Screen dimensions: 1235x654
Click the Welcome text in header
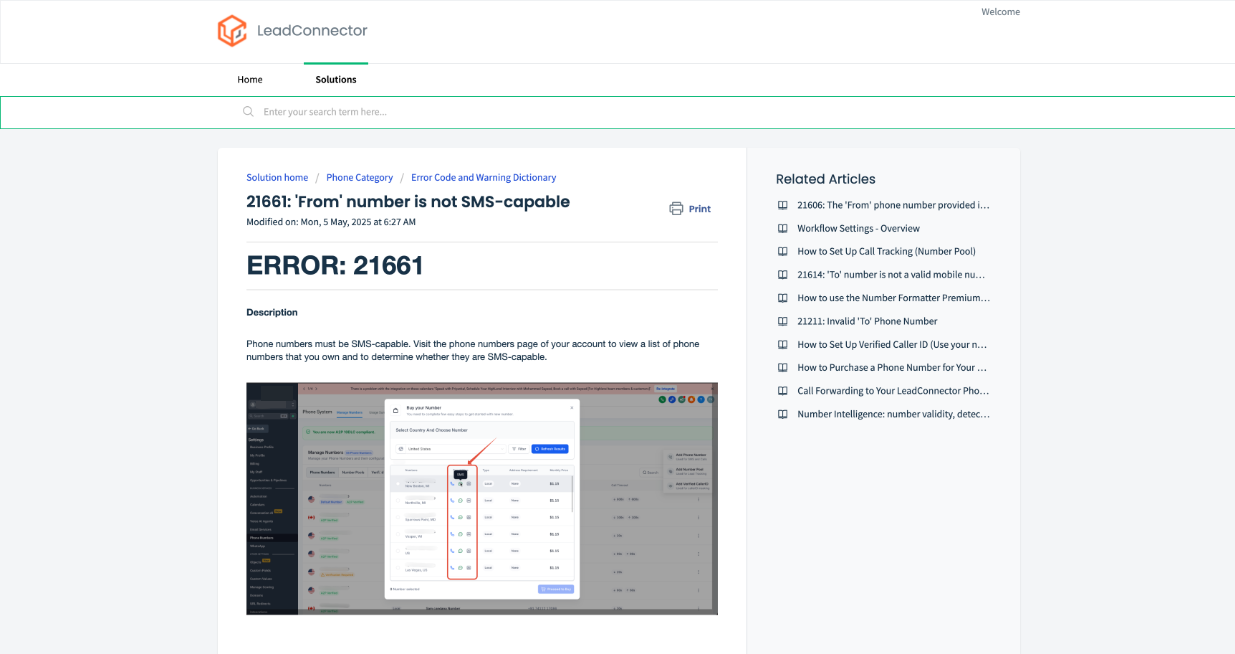click(1000, 12)
